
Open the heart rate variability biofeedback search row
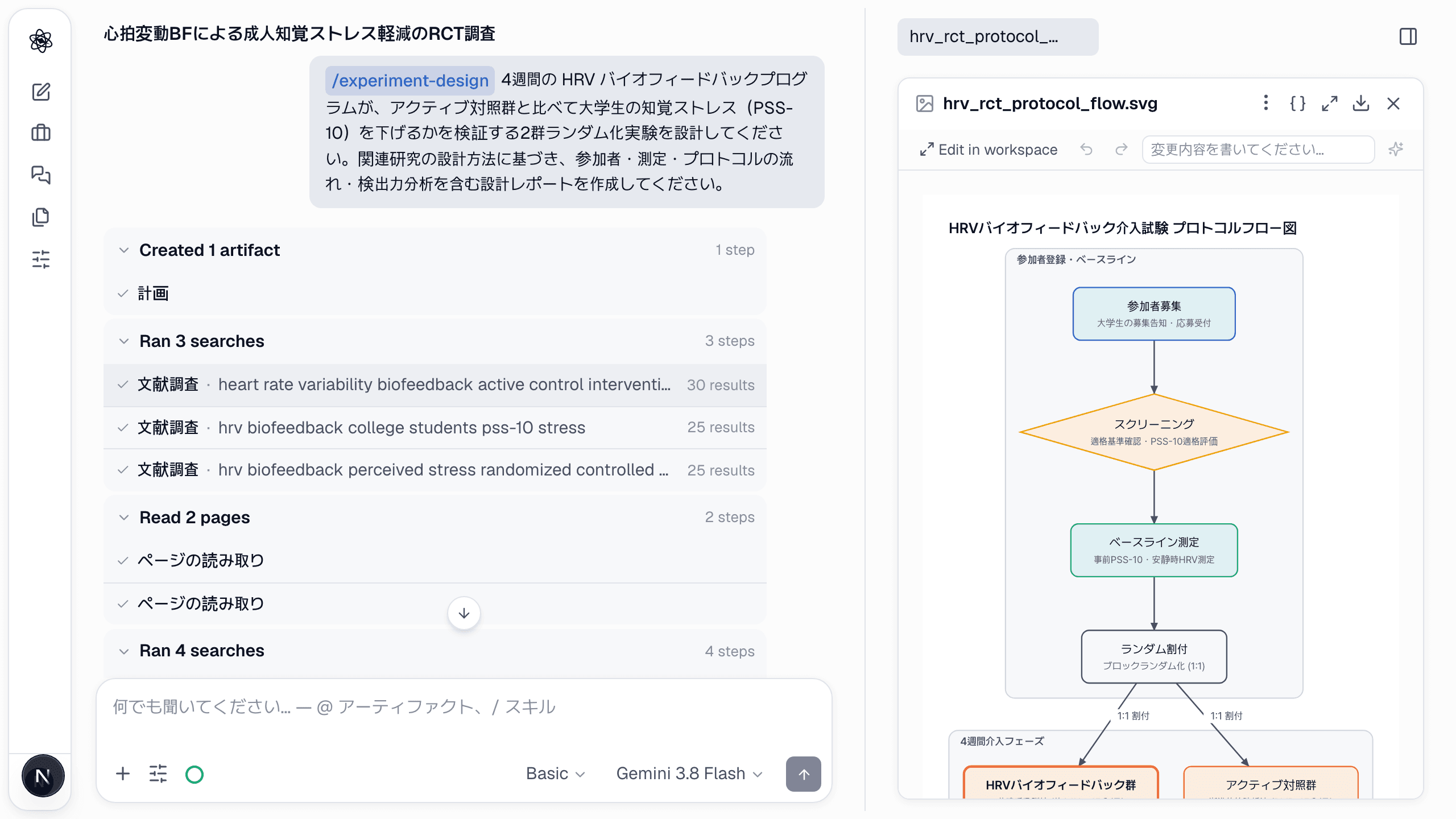(435, 385)
